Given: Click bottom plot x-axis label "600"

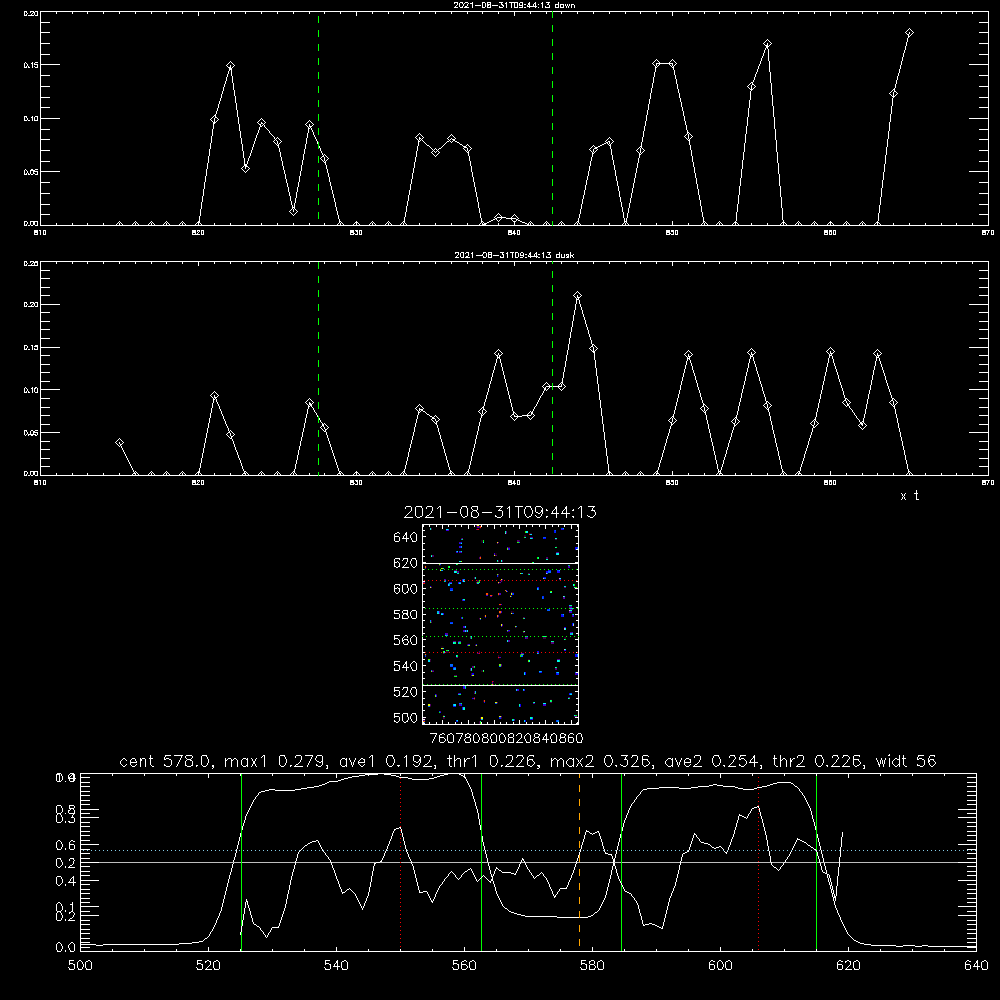Looking at the screenshot, I should [720, 966].
